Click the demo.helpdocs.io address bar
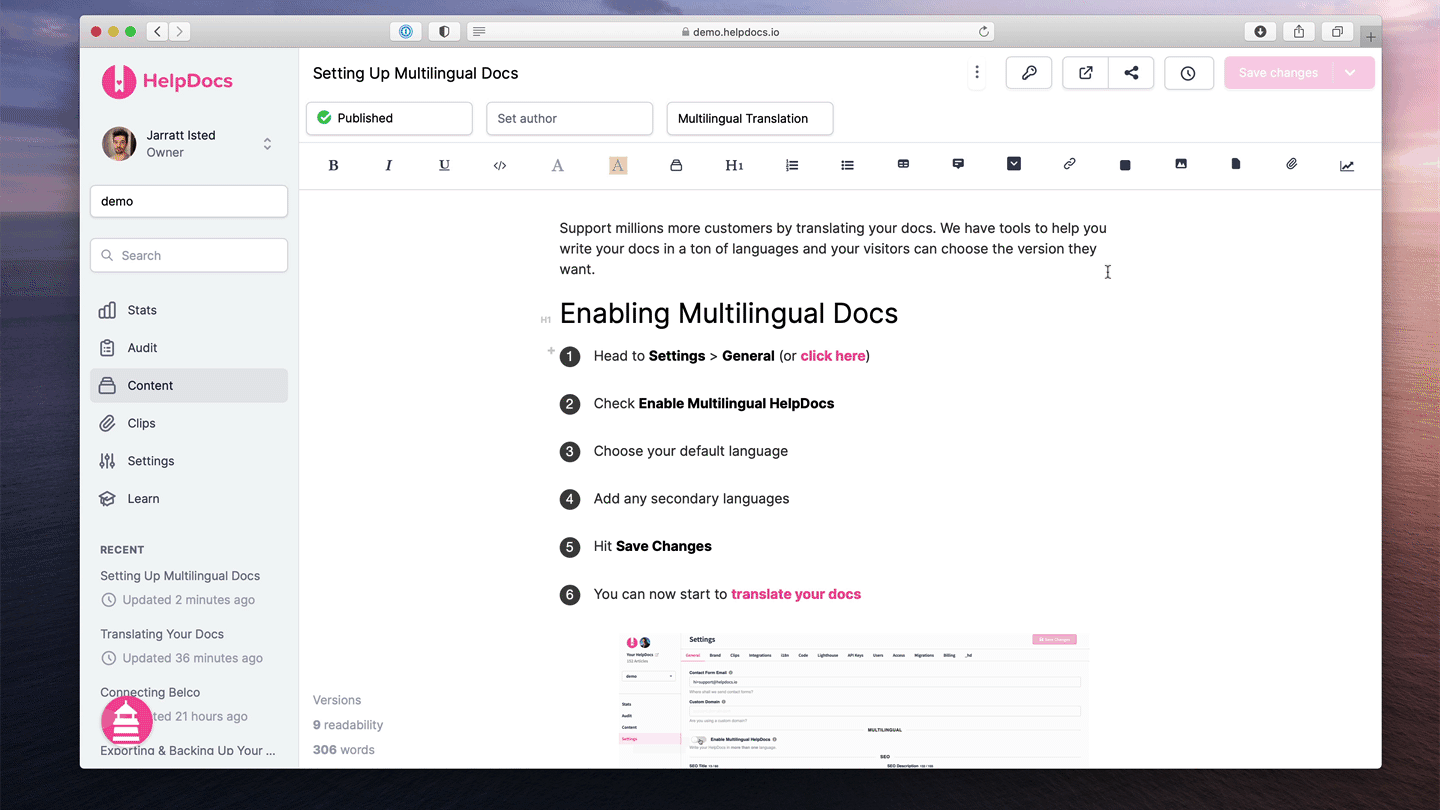 (x=730, y=32)
